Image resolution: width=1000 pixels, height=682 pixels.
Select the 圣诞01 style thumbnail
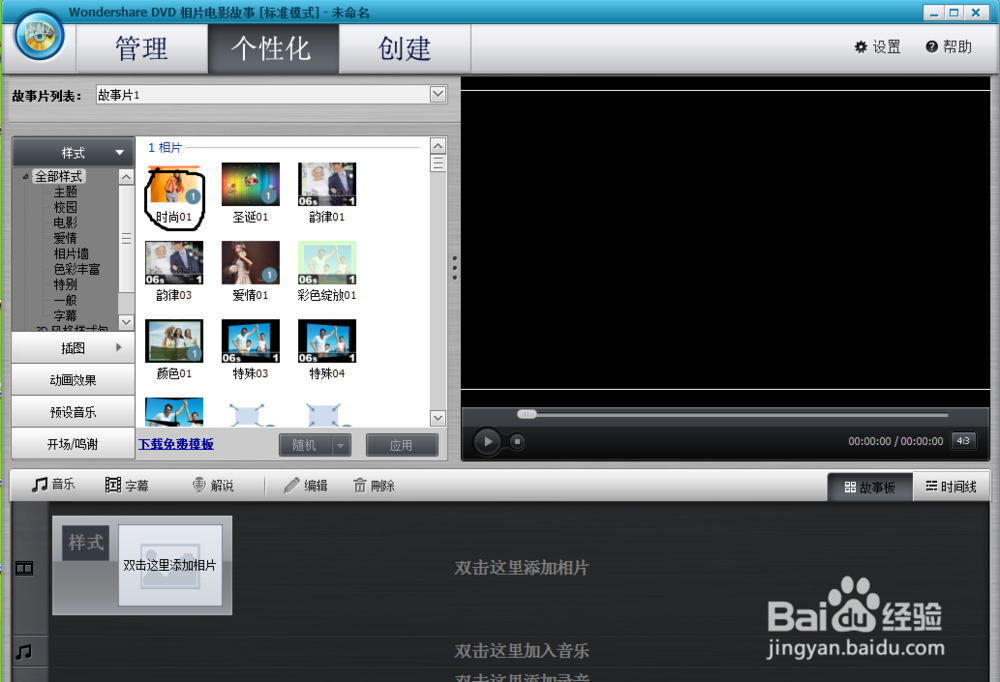[x=251, y=184]
